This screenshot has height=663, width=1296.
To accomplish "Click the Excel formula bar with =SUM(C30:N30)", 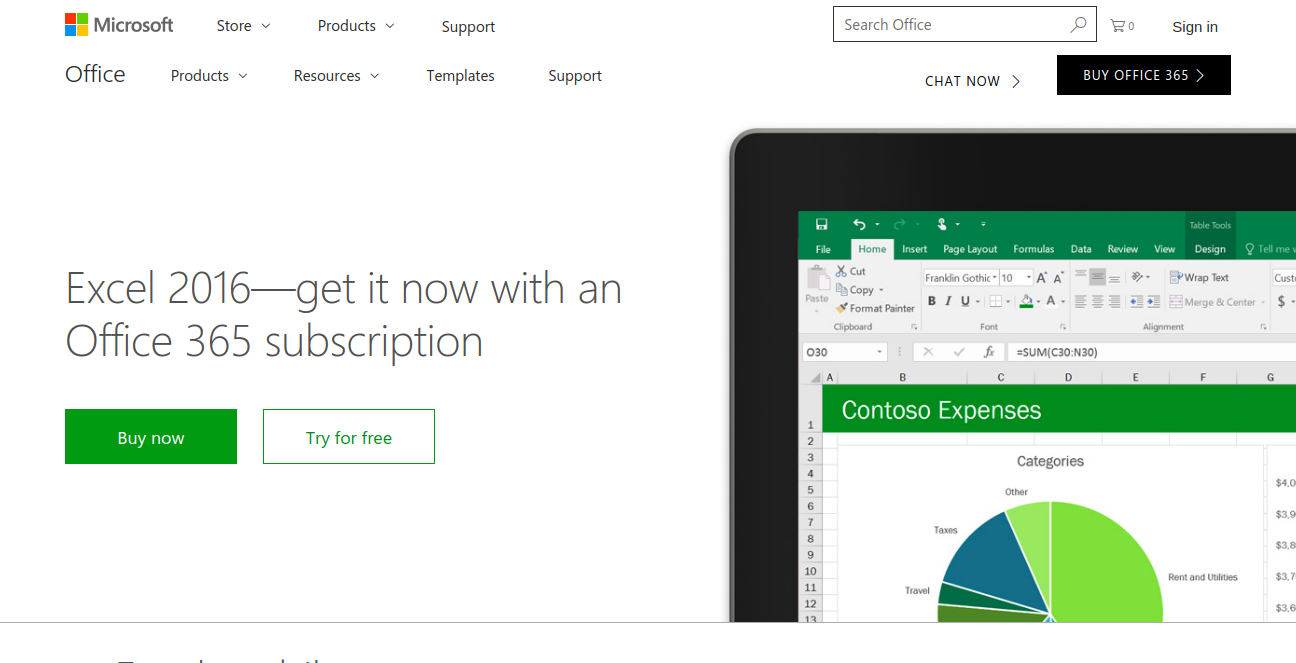I will pyautogui.click(x=1153, y=352).
